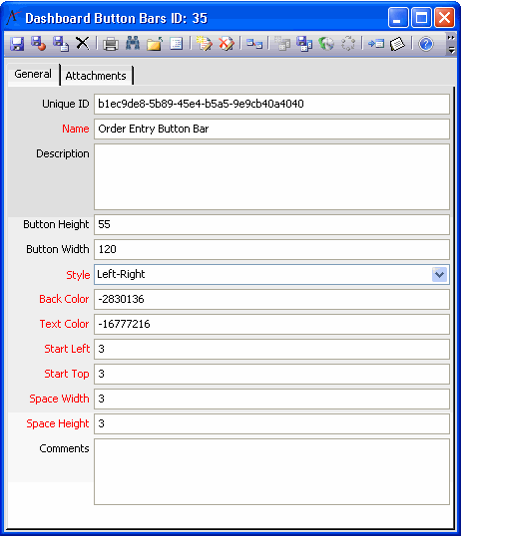Expand toolbar overflow double-arrow at top right
The height and width of the screenshot is (543, 525).
point(451,37)
